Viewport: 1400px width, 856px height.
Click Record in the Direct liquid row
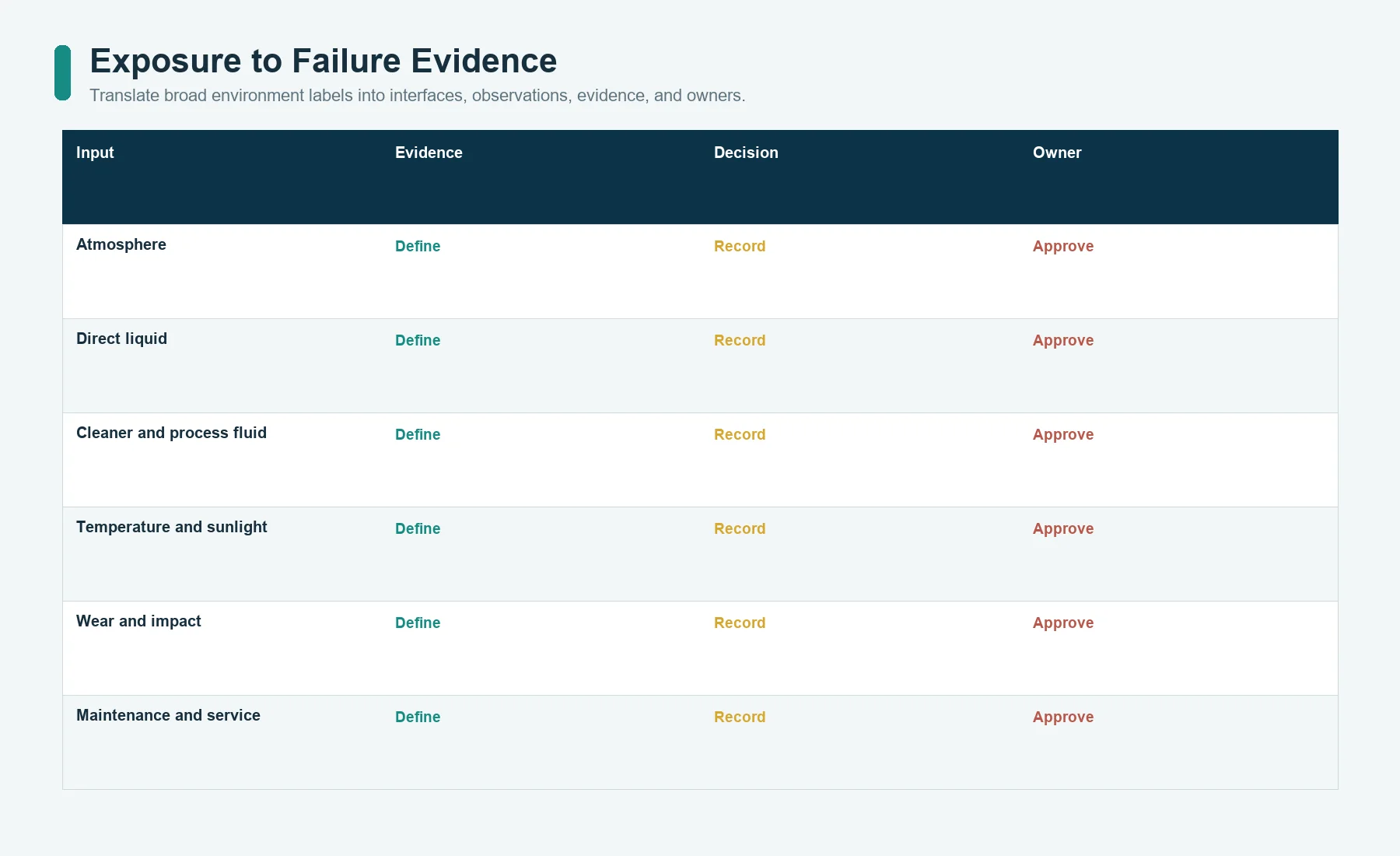pyautogui.click(x=740, y=340)
